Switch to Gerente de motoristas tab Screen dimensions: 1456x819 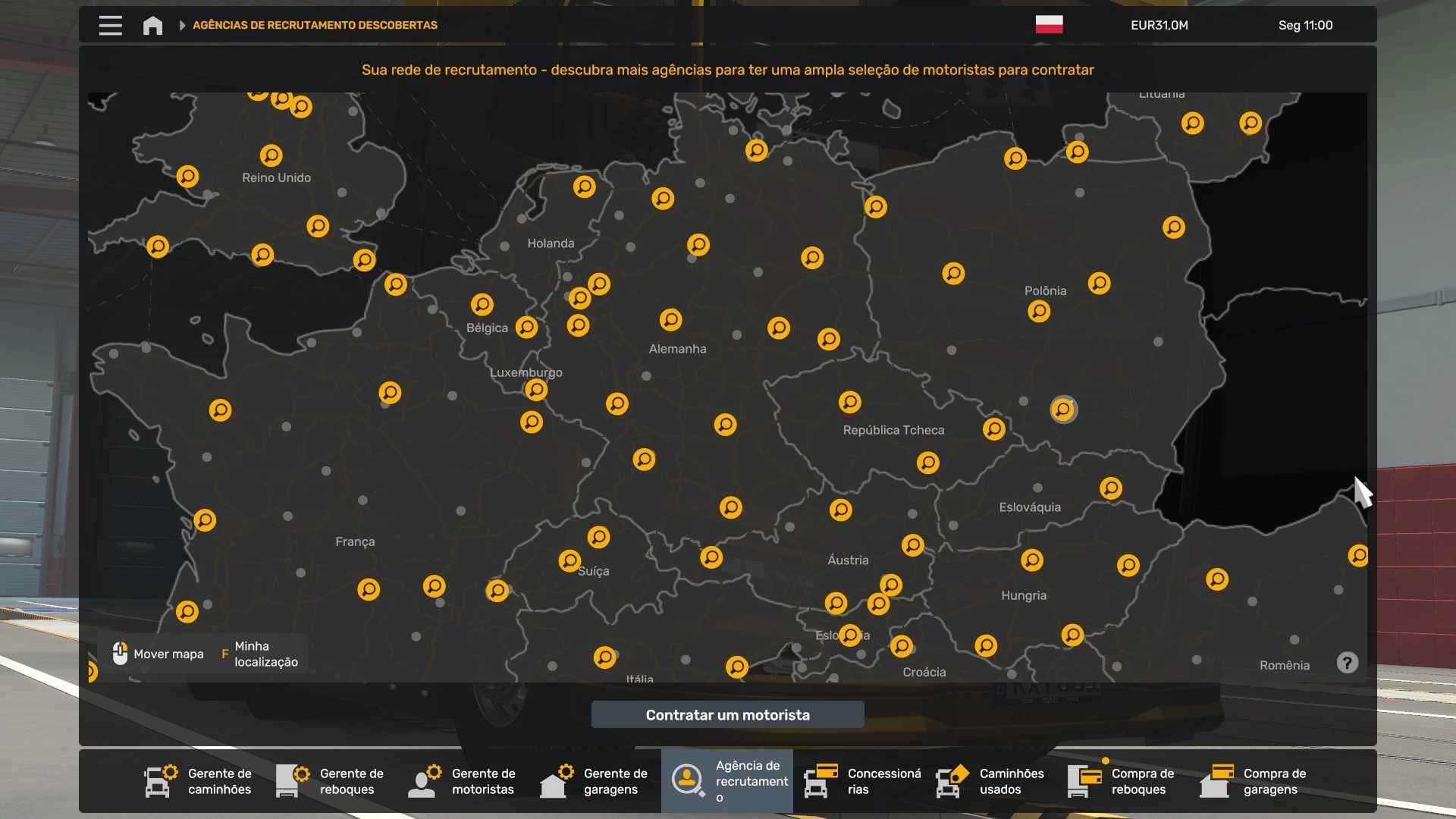point(463,781)
